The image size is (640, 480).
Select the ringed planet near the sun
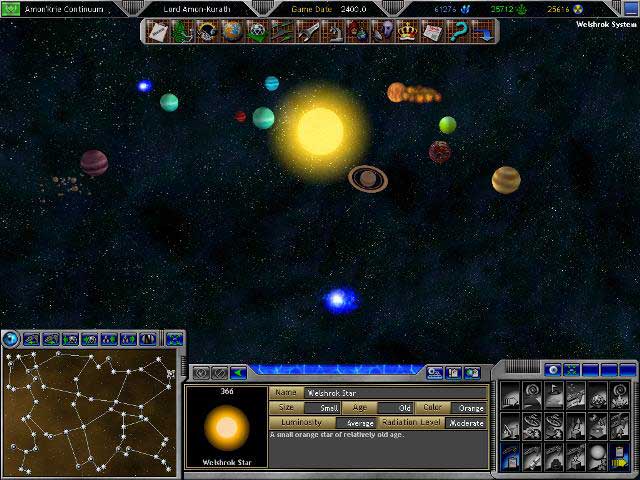[x=368, y=178]
